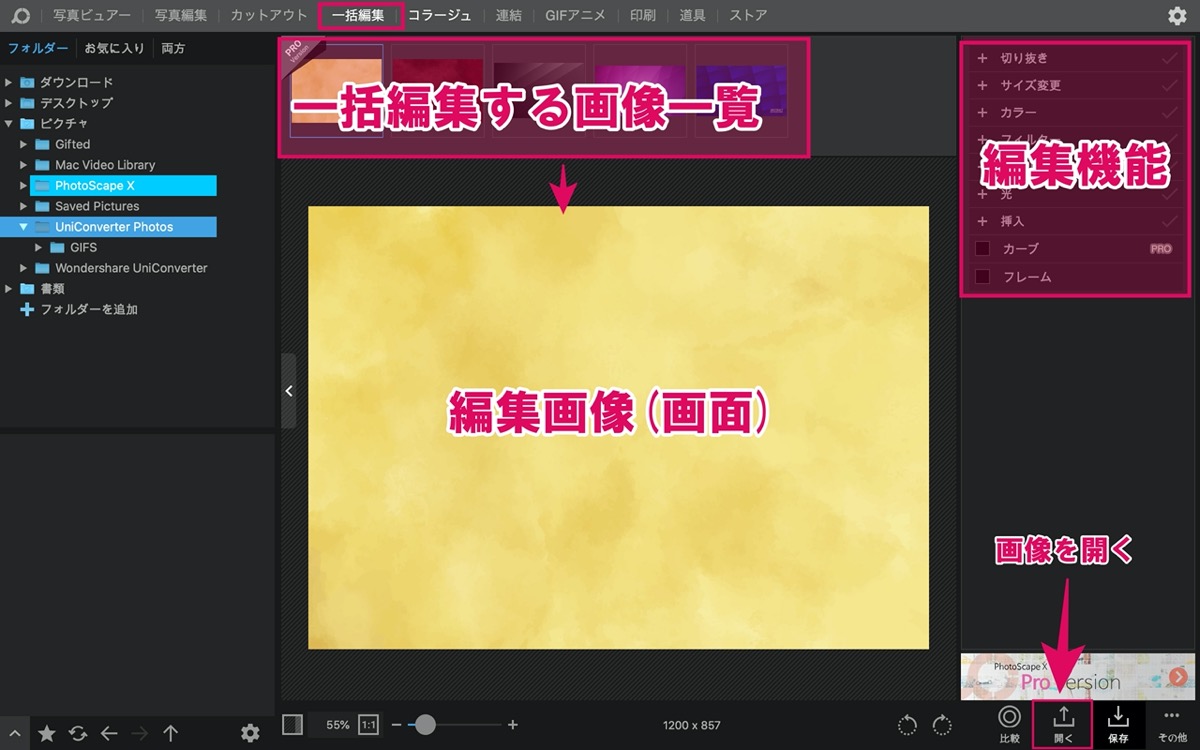Switch to the コラージュ tab
This screenshot has height=750, width=1200.
pos(439,15)
